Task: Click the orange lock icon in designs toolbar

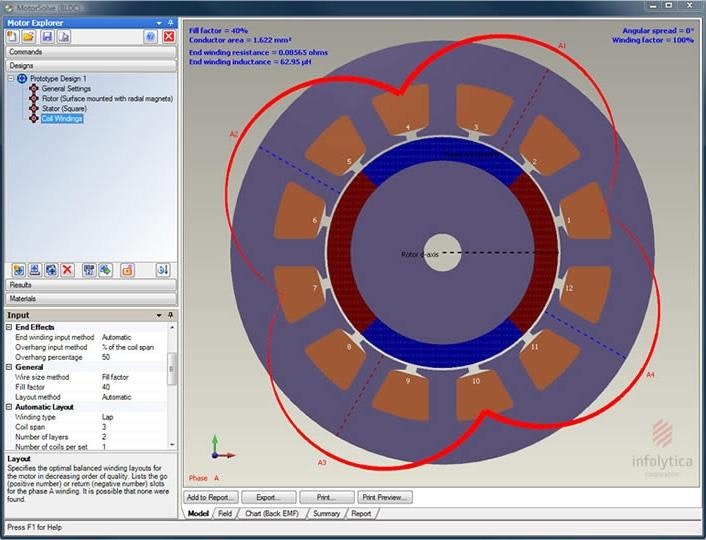Action: (127, 270)
